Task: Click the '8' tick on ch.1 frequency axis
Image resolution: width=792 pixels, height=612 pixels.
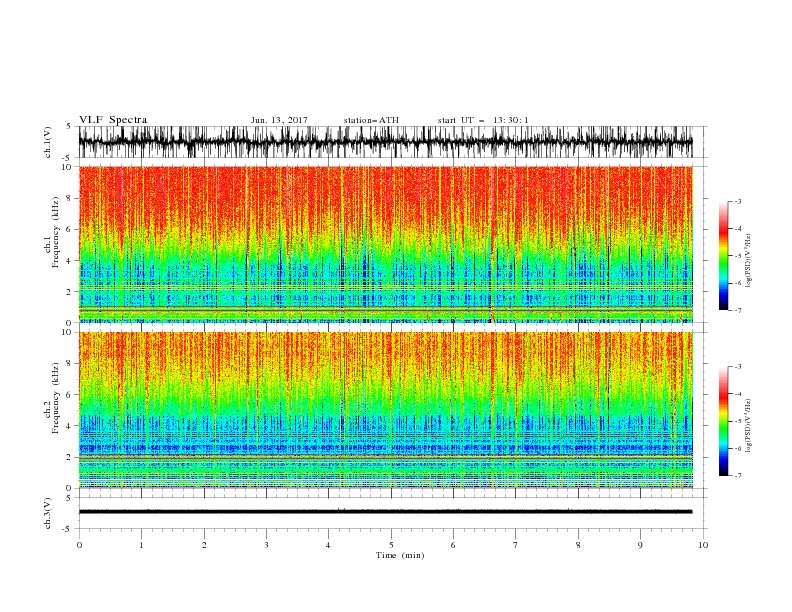Action: click(69, 198)
